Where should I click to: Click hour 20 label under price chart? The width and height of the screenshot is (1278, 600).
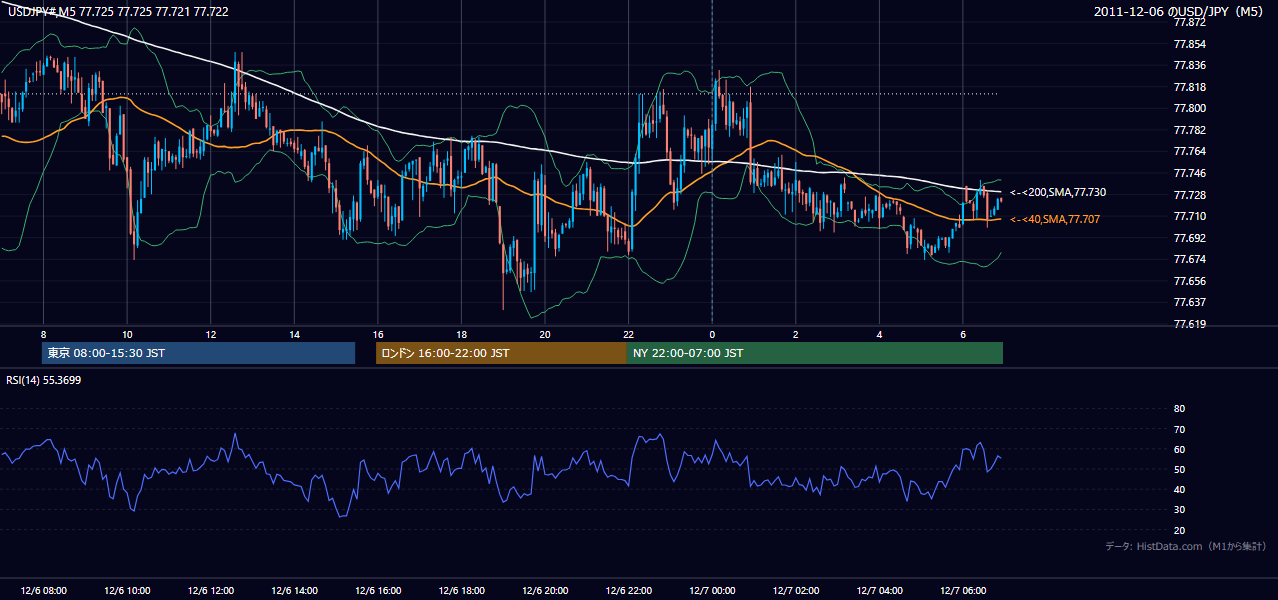coord(544,334)
